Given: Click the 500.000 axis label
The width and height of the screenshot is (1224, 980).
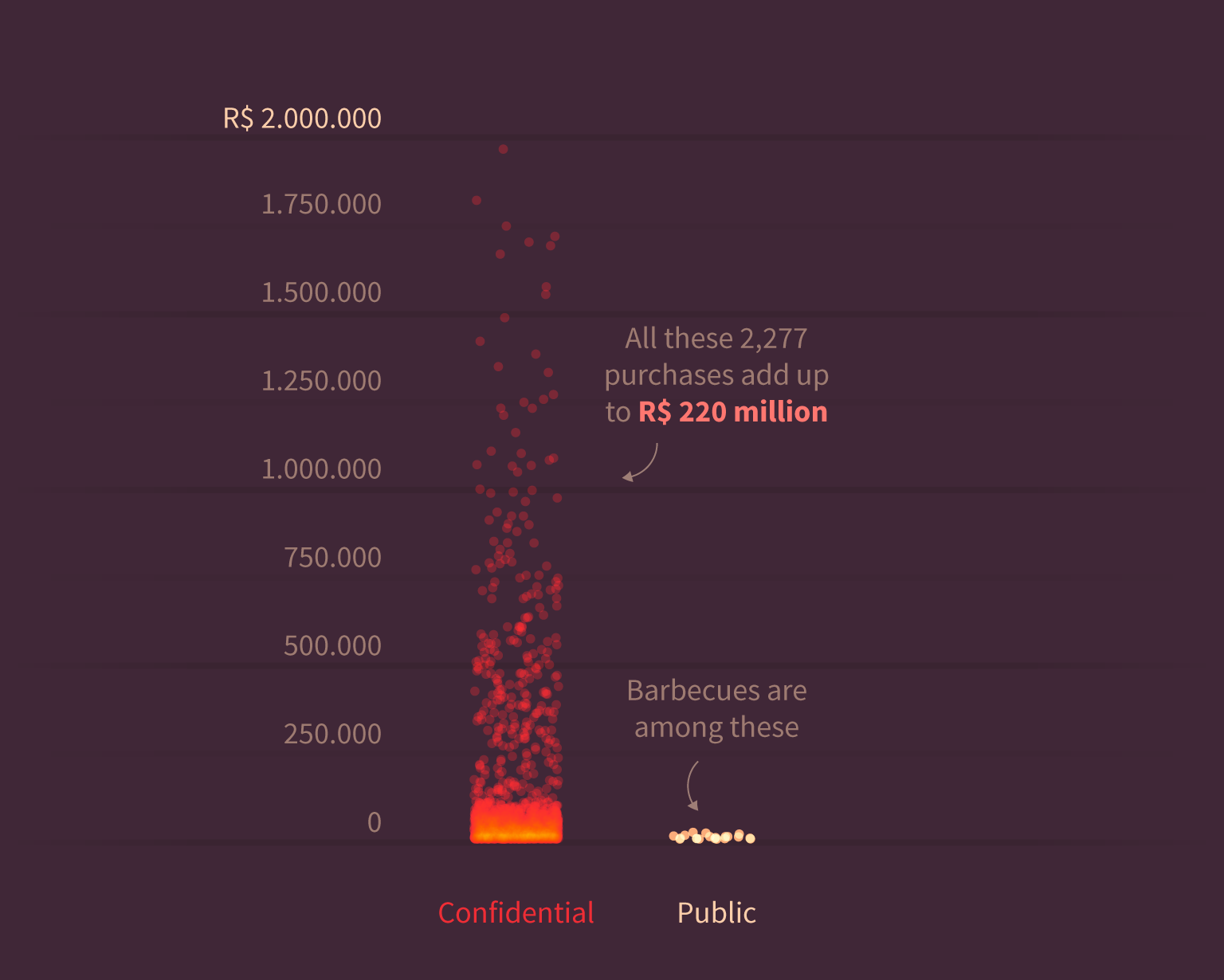Looking at the screenshot, I should pos(332,645).
